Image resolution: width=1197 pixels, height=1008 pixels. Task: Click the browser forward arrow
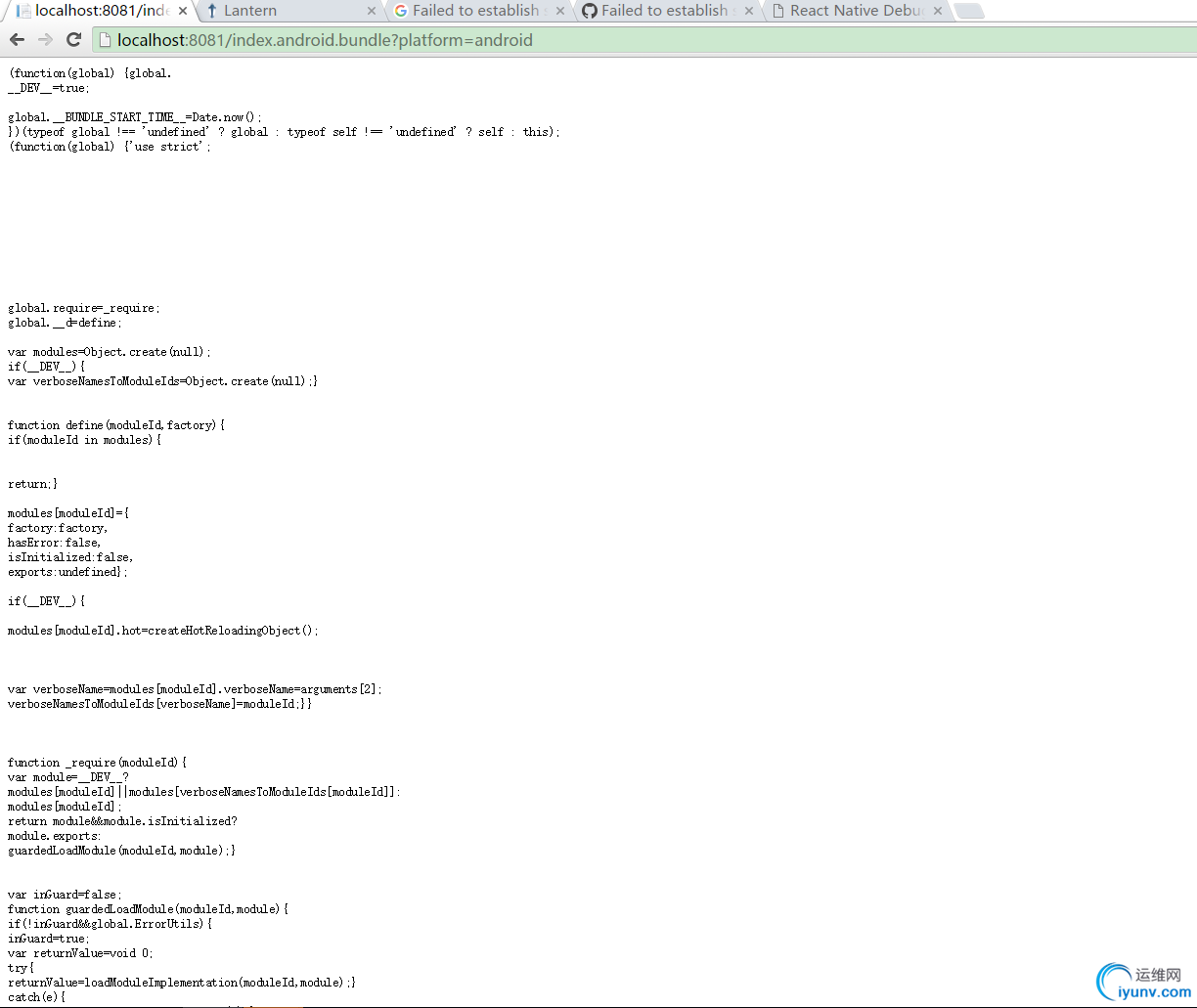coord(45,40)
